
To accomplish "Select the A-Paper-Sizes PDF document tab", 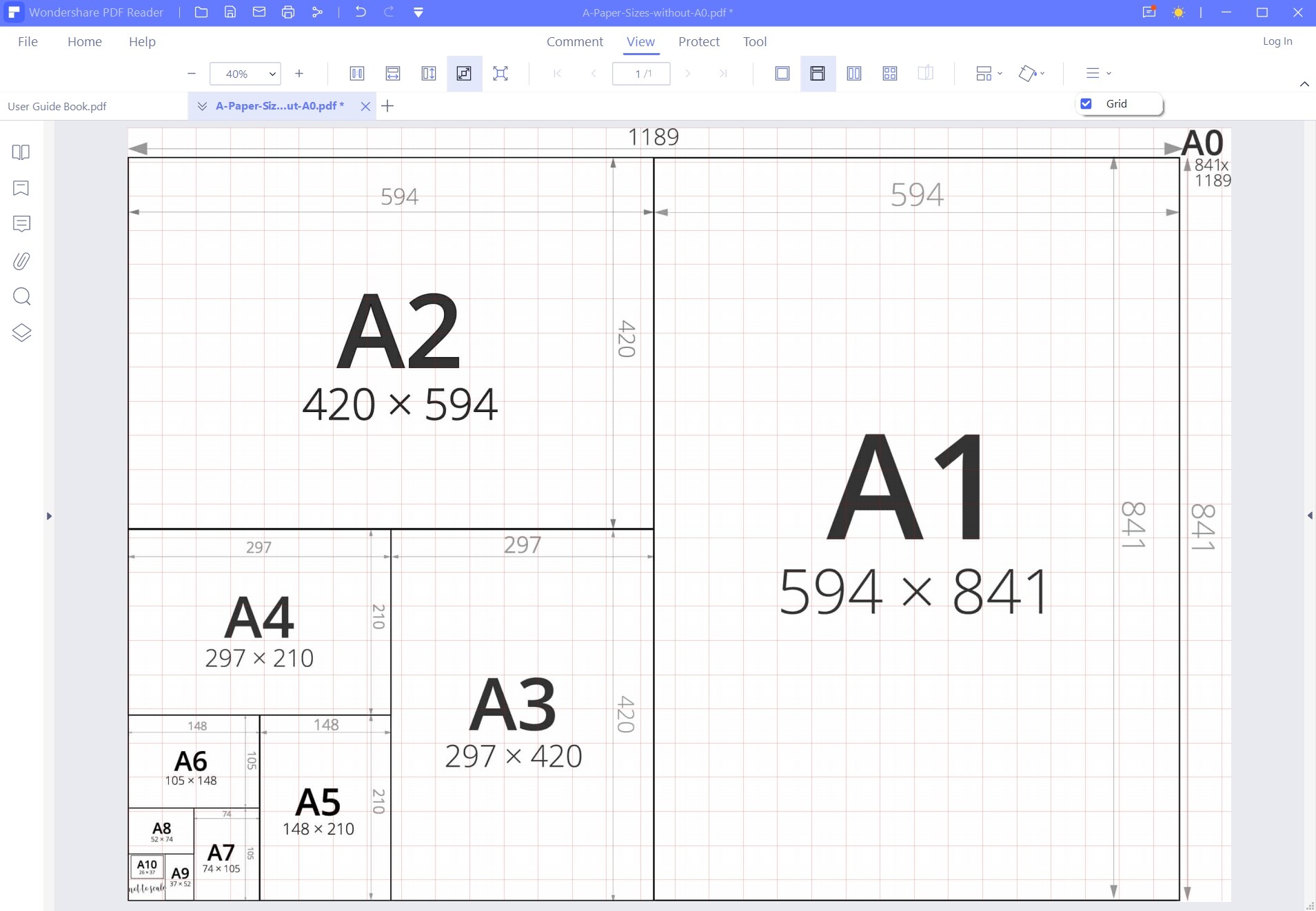I will pos(280,106).
